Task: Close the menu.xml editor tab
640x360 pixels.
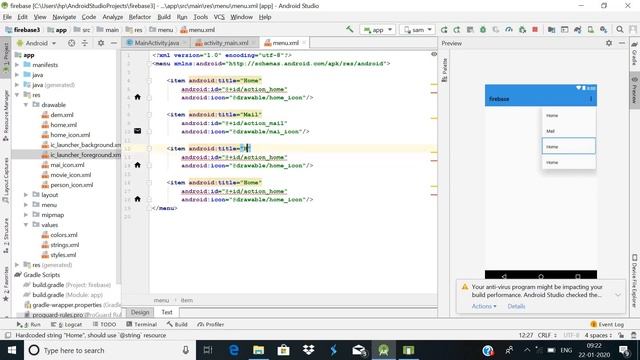Action: point(304,42)
